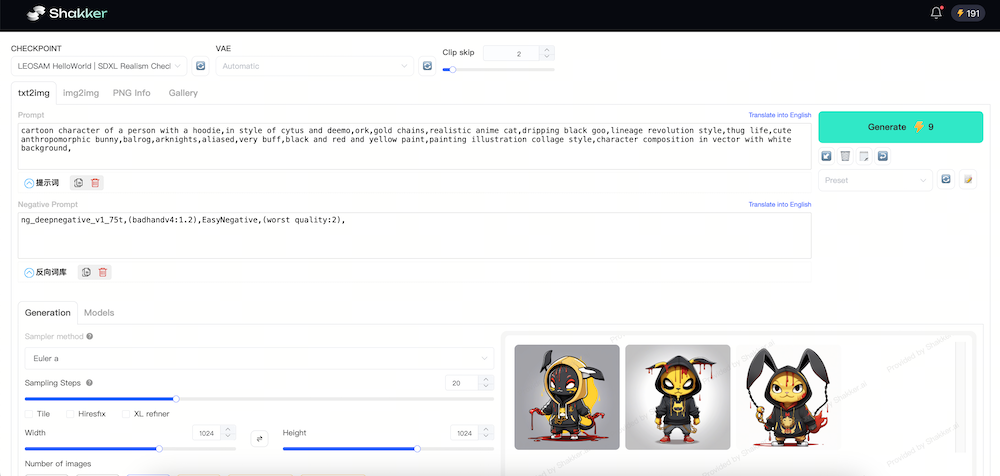Increase Width with up arrow
The height and width of the screenshot is (476, 1000).
click(x=228, y=429)
